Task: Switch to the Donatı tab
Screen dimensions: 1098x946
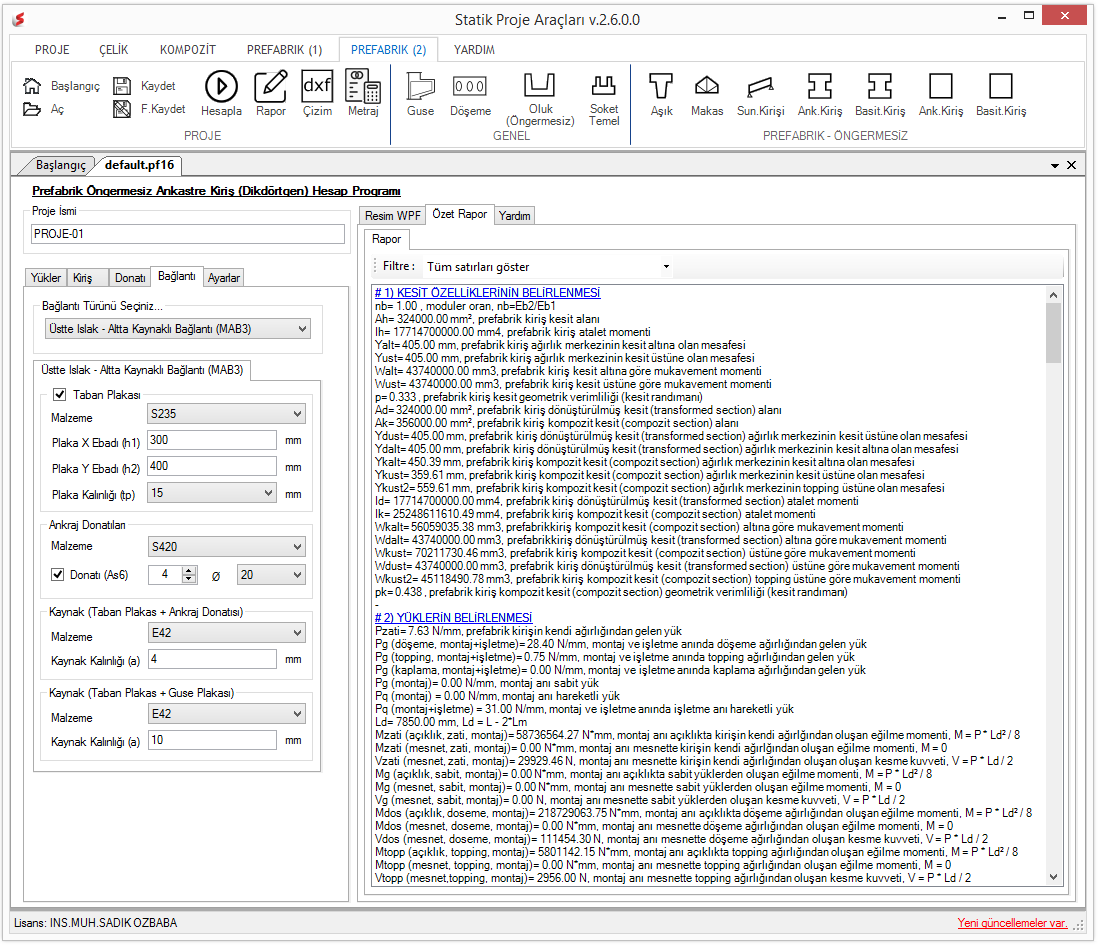Action: point(130,278)
